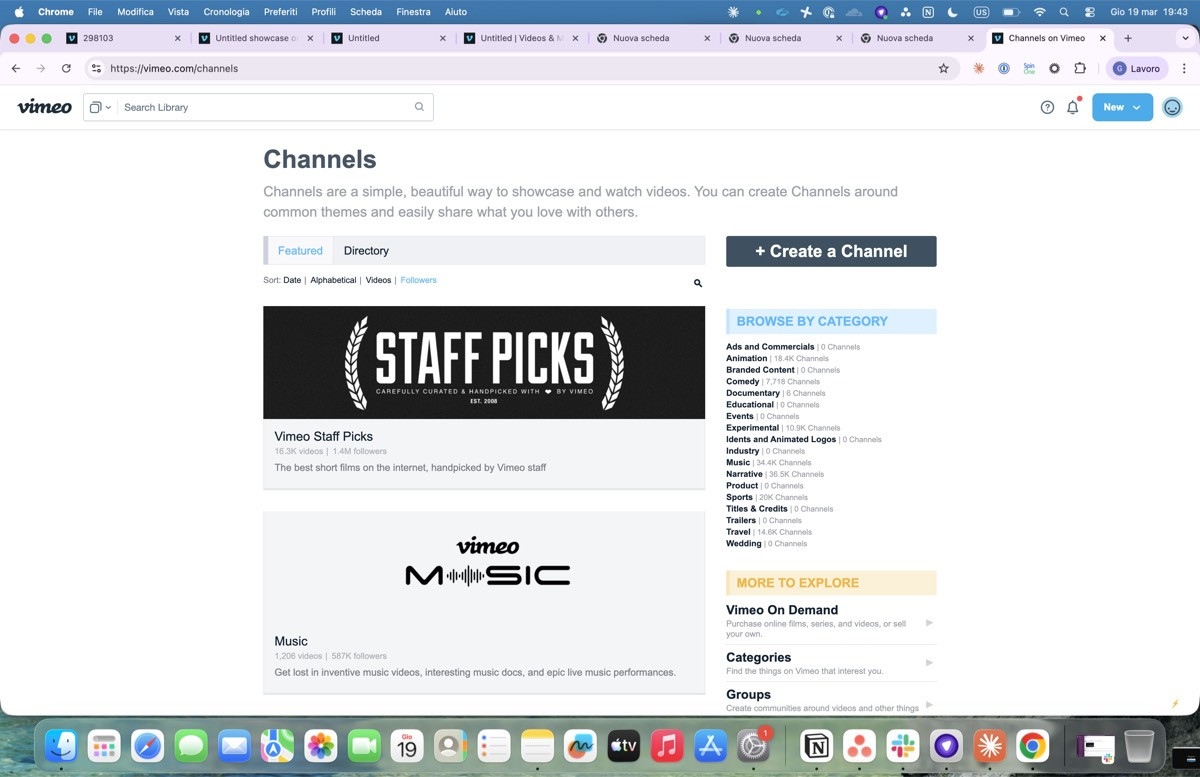Browse the Wedding category
The height and width of the screenshot is (777, 1200).
(x=744, y=543)
